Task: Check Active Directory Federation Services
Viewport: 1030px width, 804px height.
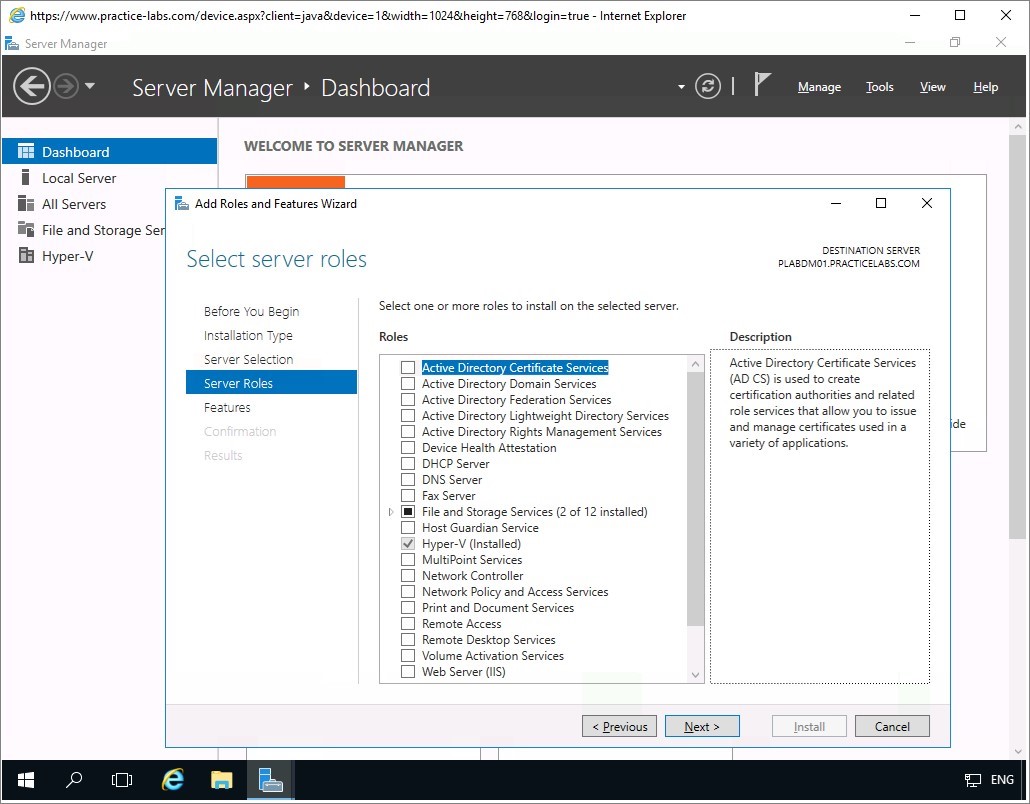Action: (408, 399)
